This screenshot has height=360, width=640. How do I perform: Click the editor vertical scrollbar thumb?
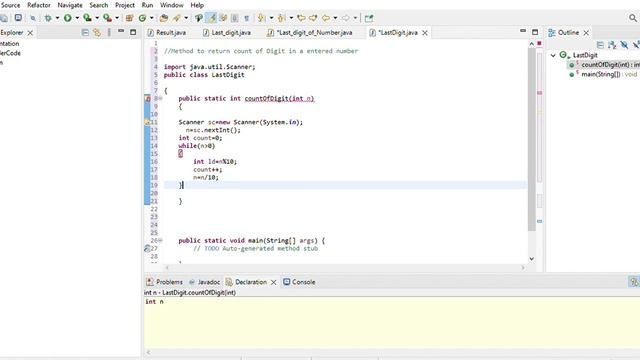pos(531,140)
